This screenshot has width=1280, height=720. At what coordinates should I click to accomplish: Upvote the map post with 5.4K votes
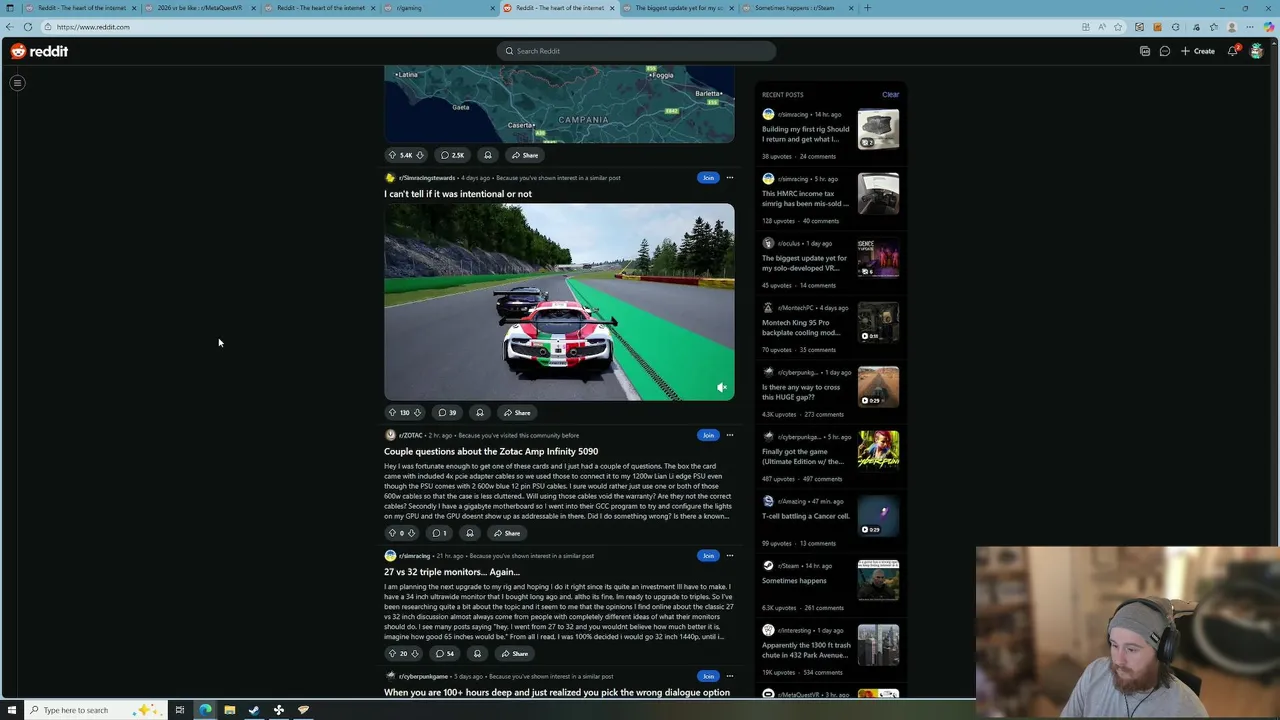(392, 155)
